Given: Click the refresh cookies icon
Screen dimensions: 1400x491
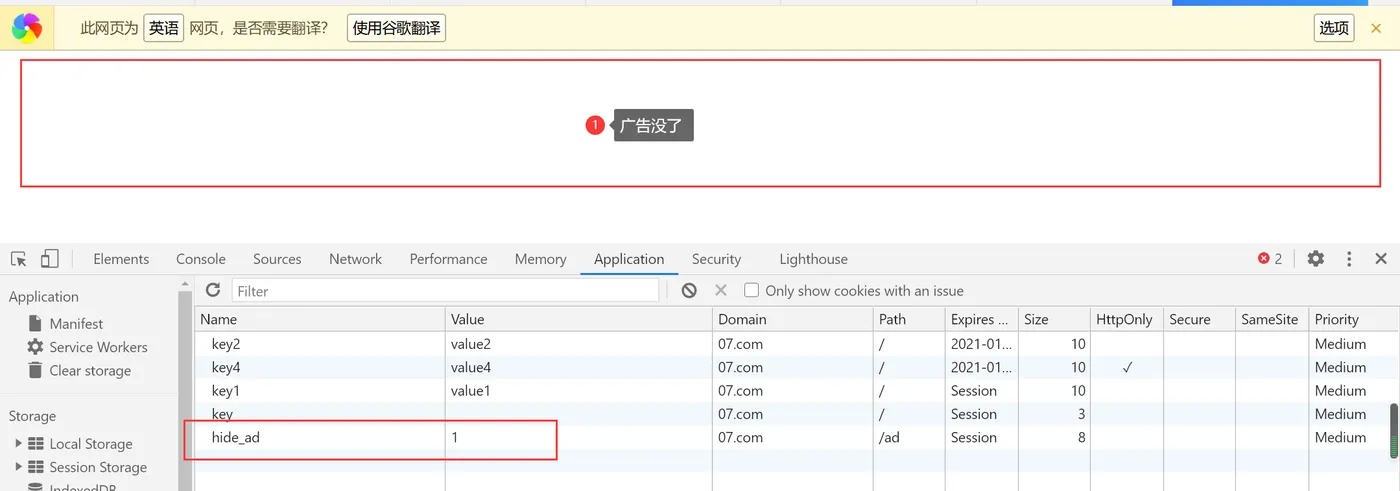Looking at the screenshot, I should pos(213,290).
